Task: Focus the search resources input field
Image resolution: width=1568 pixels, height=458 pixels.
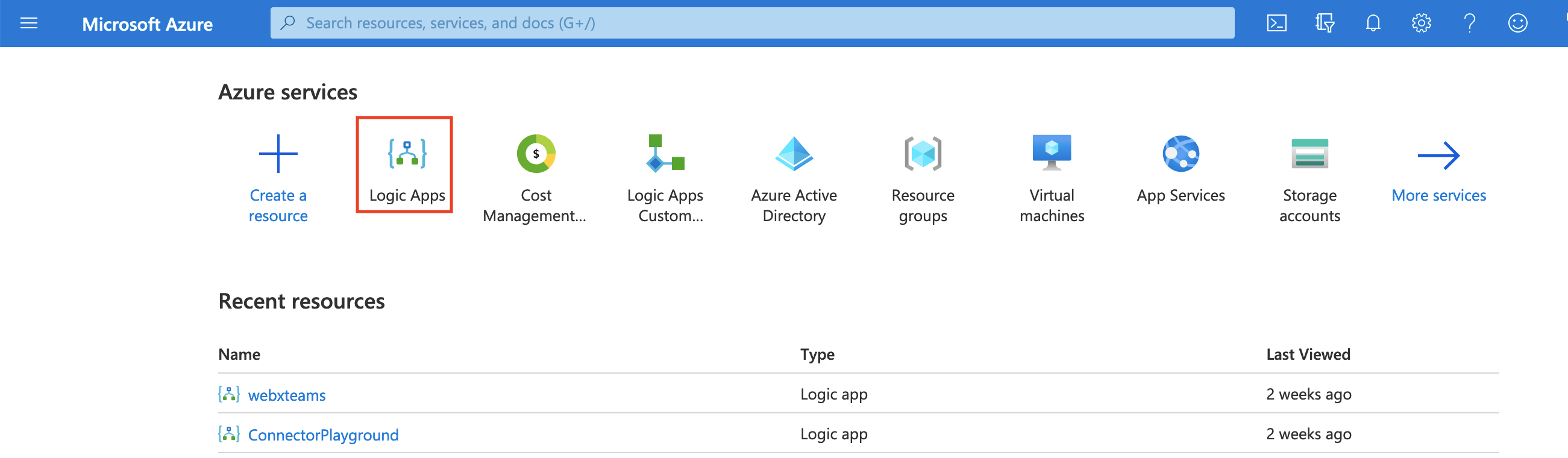Action: click(752, 23)
